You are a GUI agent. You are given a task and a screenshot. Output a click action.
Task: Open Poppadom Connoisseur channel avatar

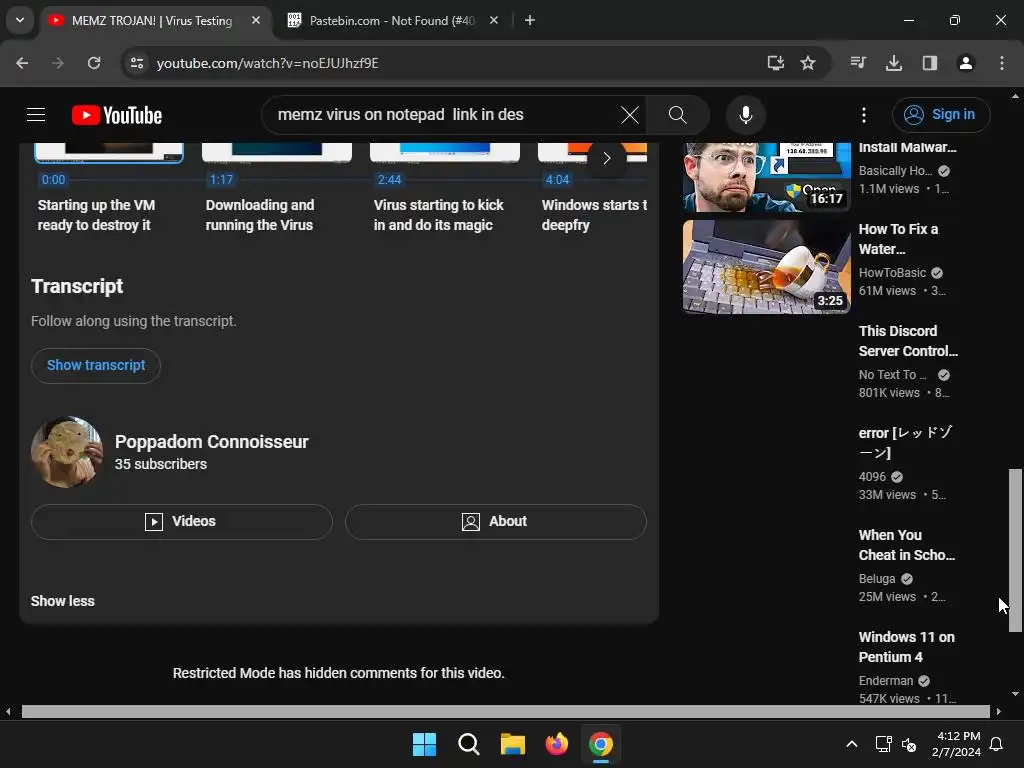pyautogui.click(x=67, y=452)
